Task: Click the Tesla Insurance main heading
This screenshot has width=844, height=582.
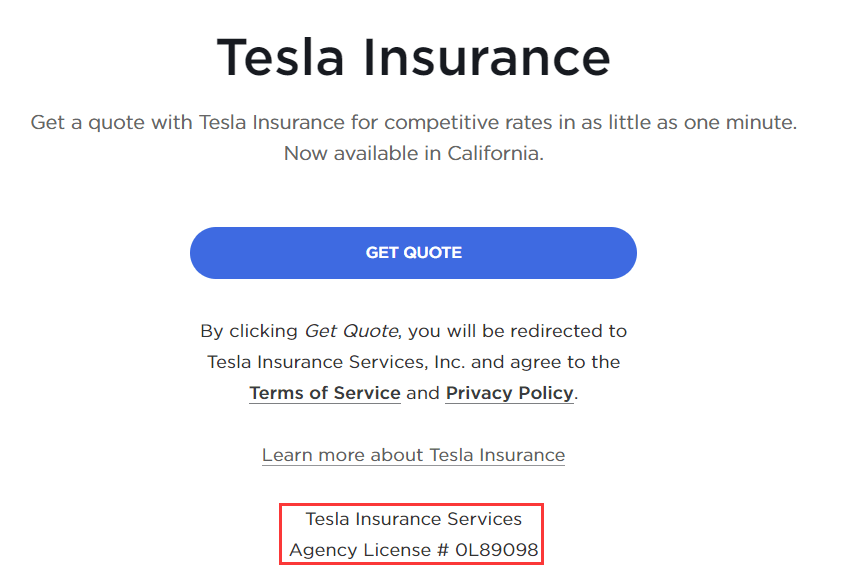Action: pyautogui.click(x=413, y=57)
